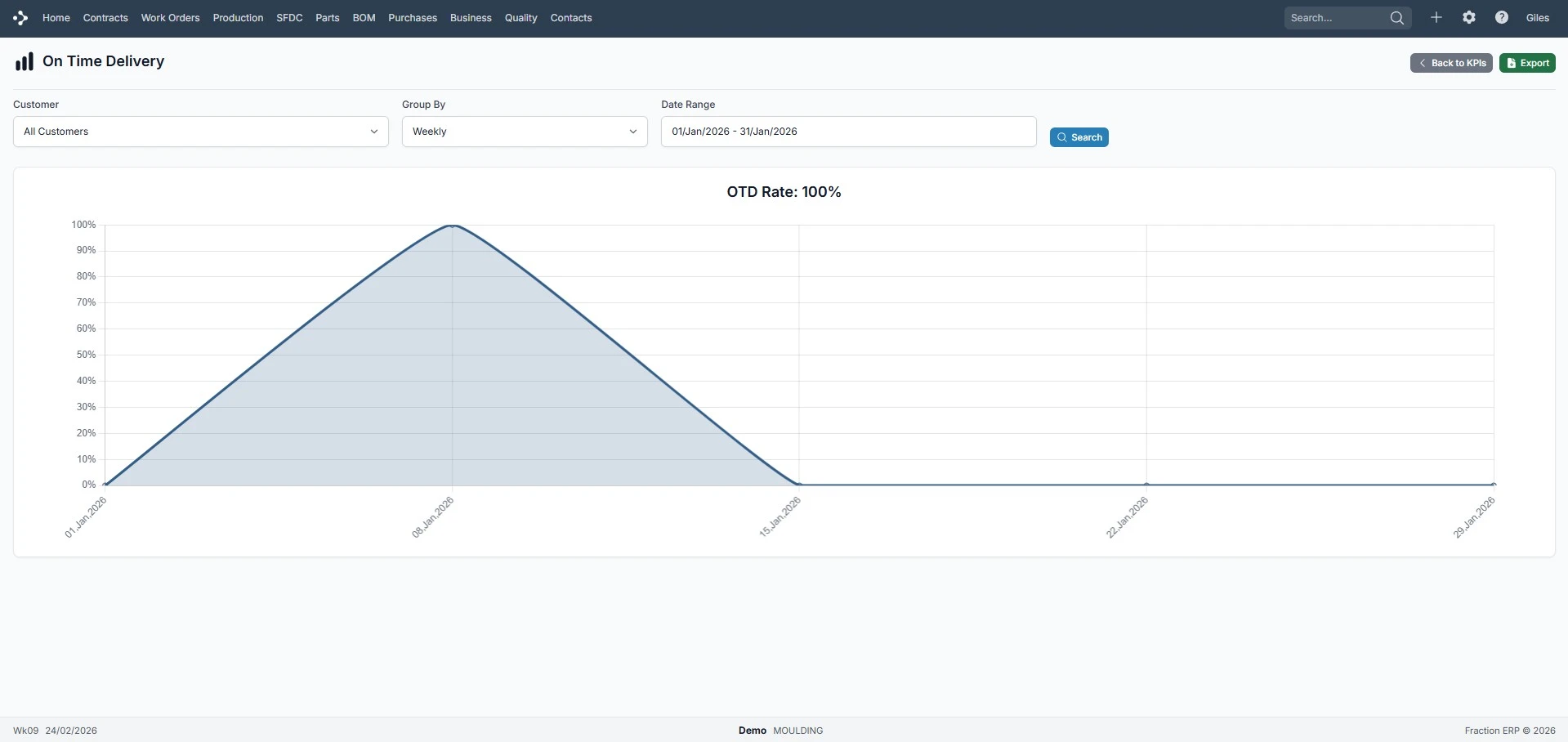Collapse the Weekly grouping via its chevron arrow
1568x742 pixels.
click(x=633, y=131)
